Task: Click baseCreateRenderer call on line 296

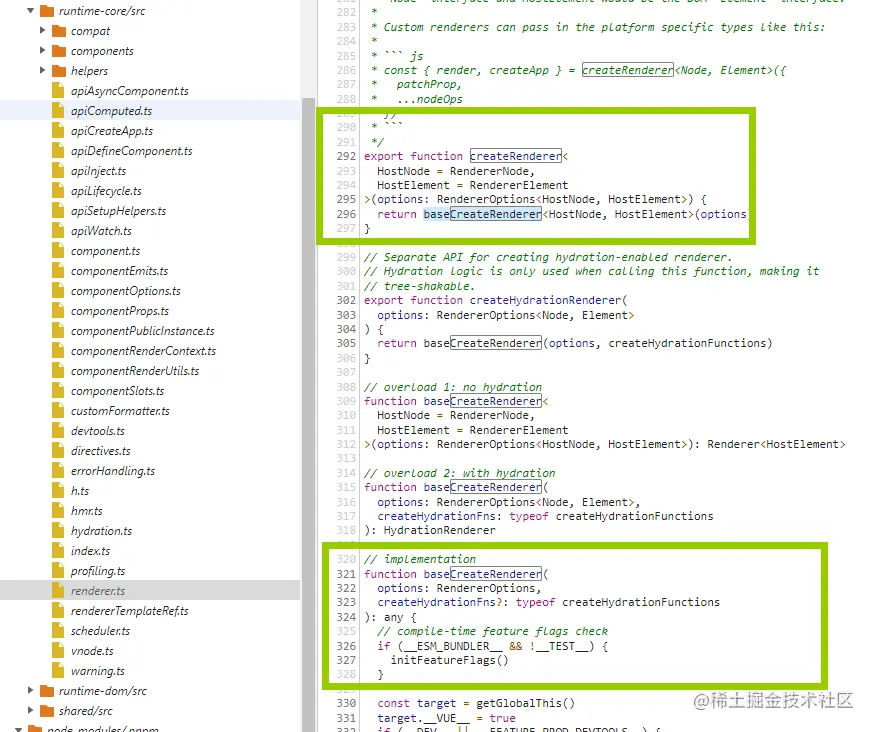Action: (482, 214)
